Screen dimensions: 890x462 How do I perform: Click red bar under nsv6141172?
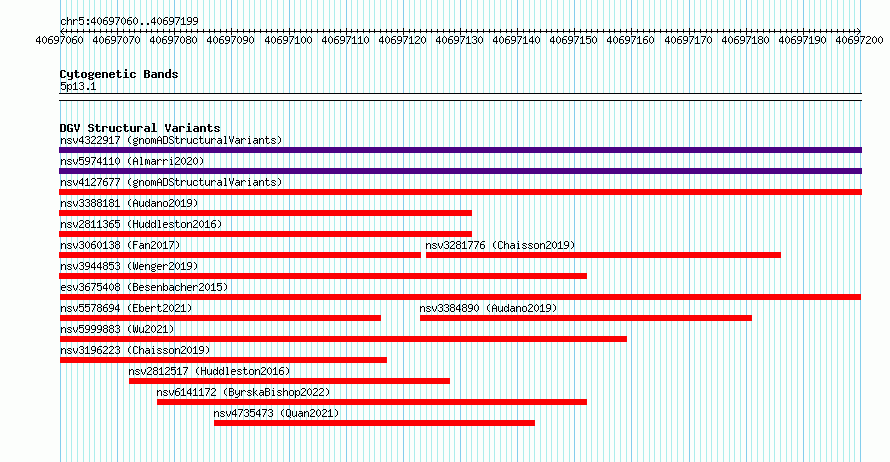(372, 402)
